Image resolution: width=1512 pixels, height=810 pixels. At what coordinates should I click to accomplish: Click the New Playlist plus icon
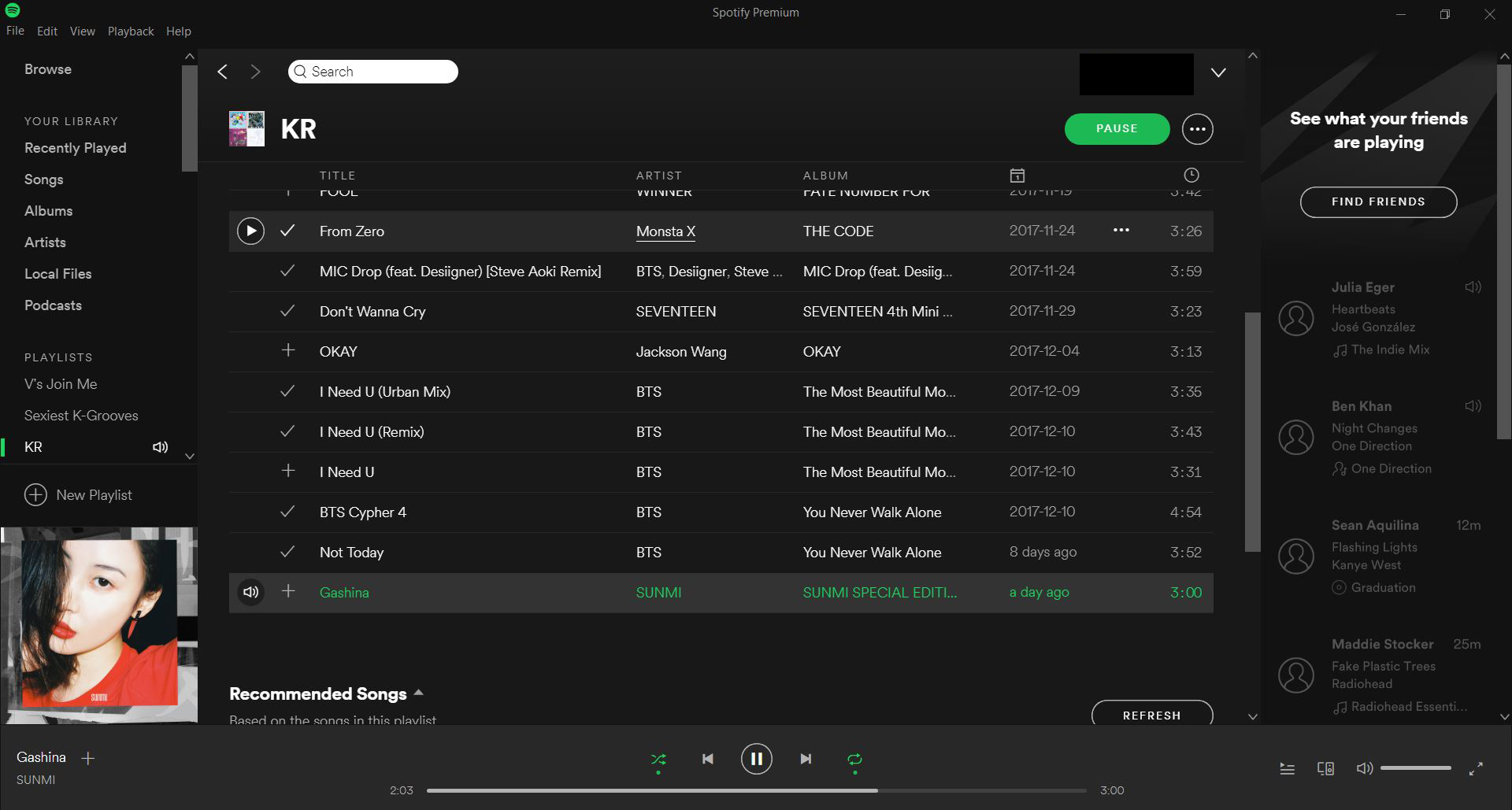pyautogui.click(x=35, y=494)
